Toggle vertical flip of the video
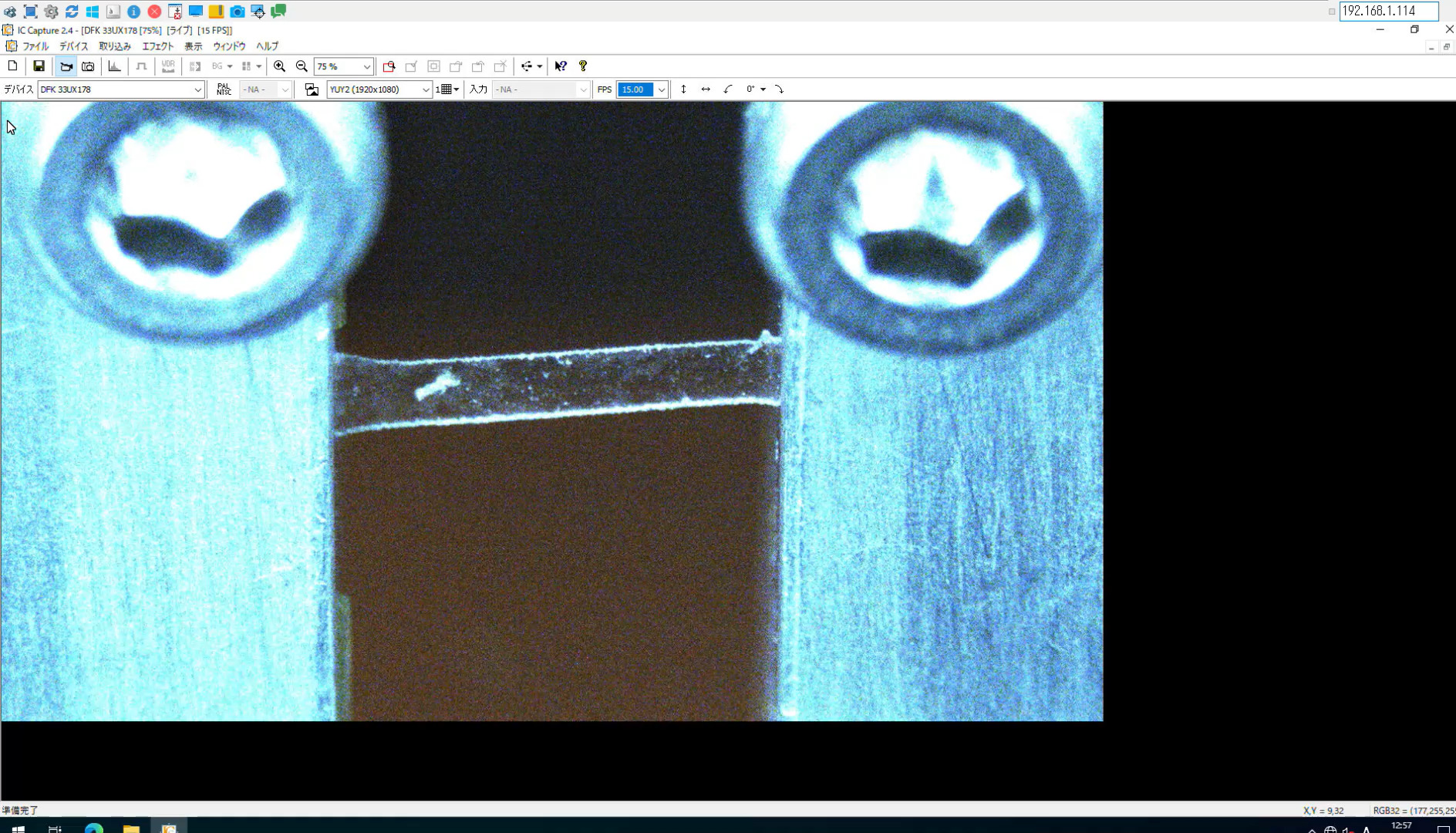The width and height of the screenshot is (1456, 833). point(683,89)
